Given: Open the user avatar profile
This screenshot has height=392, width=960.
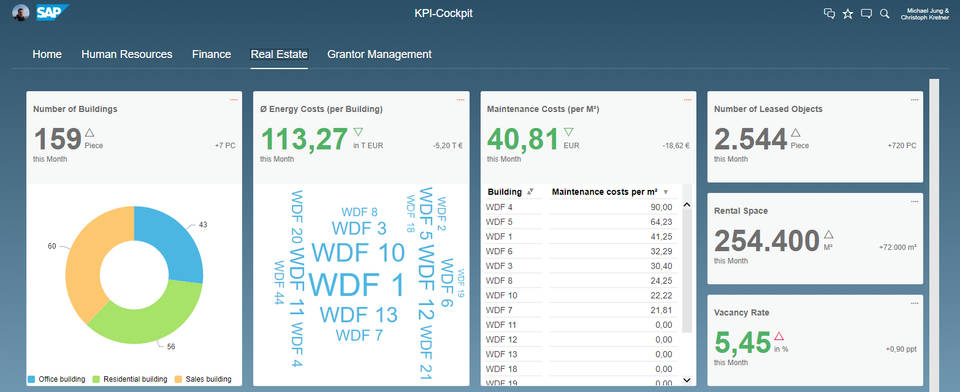Looking at the screenshot, I should click(21, 13).
